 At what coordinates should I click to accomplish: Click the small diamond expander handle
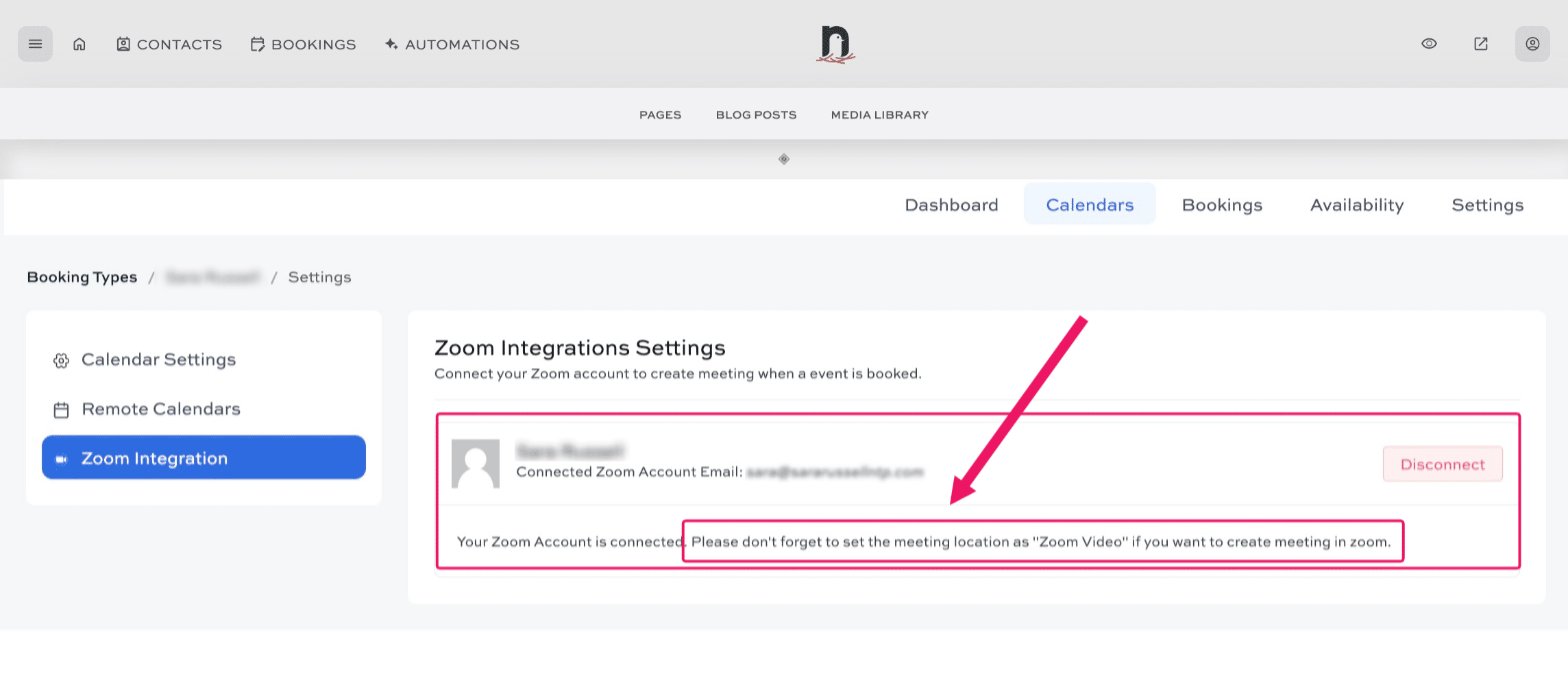click(x=784, y=160)
